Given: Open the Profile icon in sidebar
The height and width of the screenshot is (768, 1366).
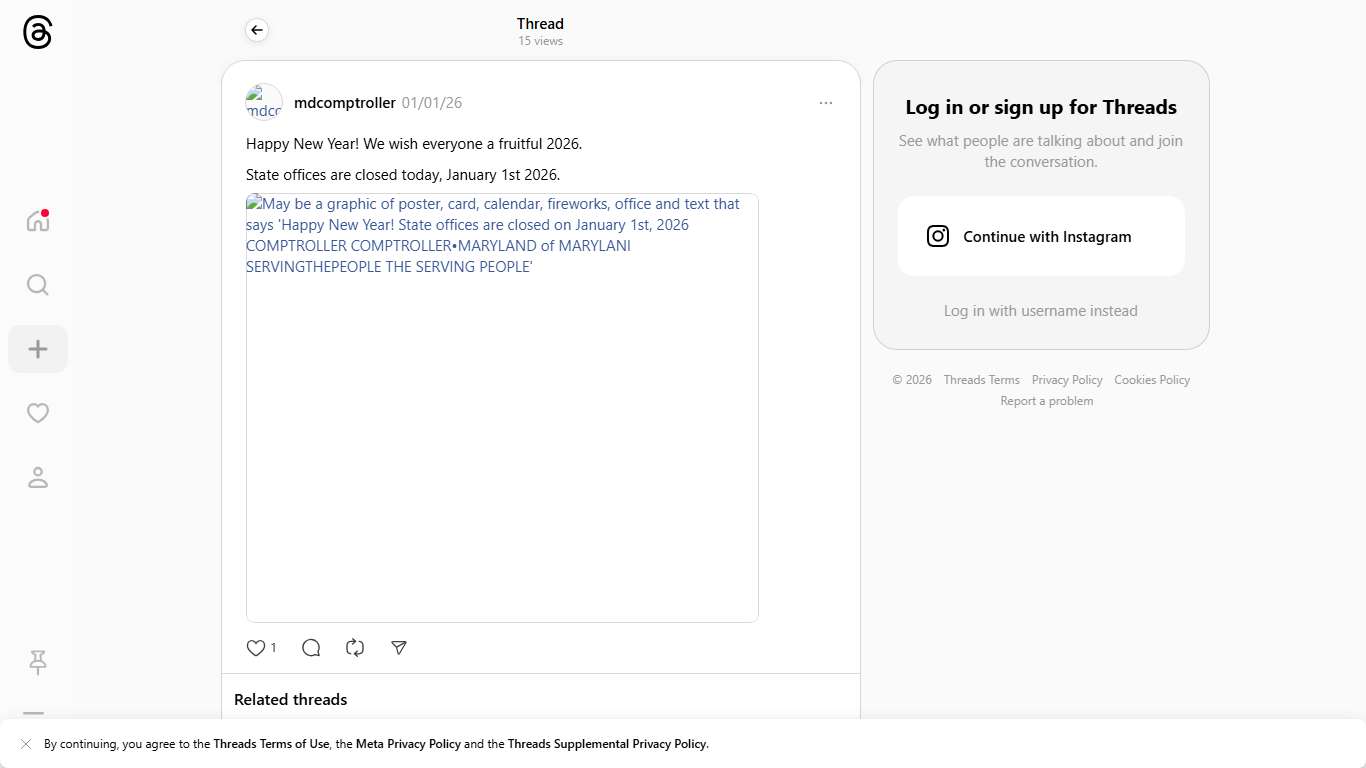Looking at the screenshot, I should click(x=38, y=478).
